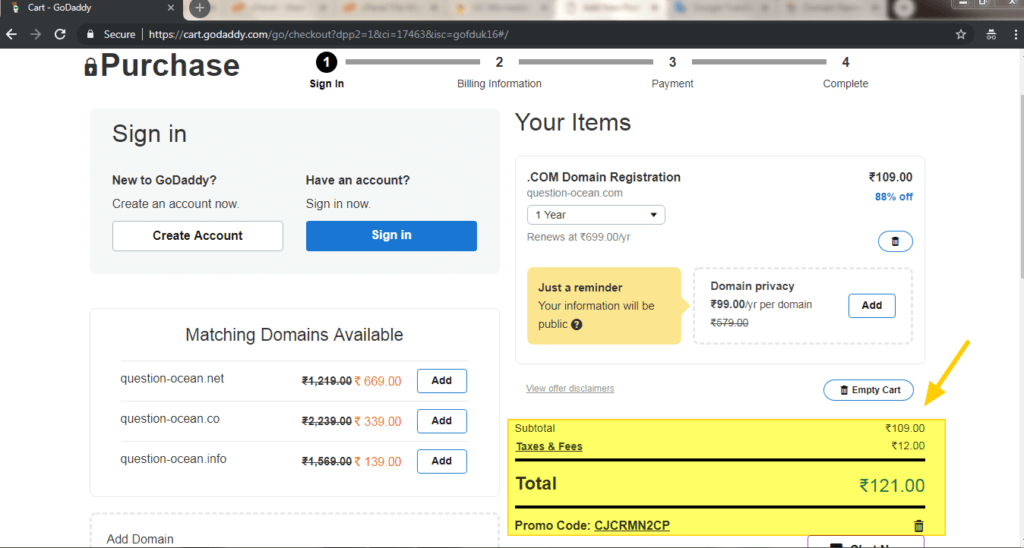Open the 1 Year term dropdown

(x=596, y=215)
